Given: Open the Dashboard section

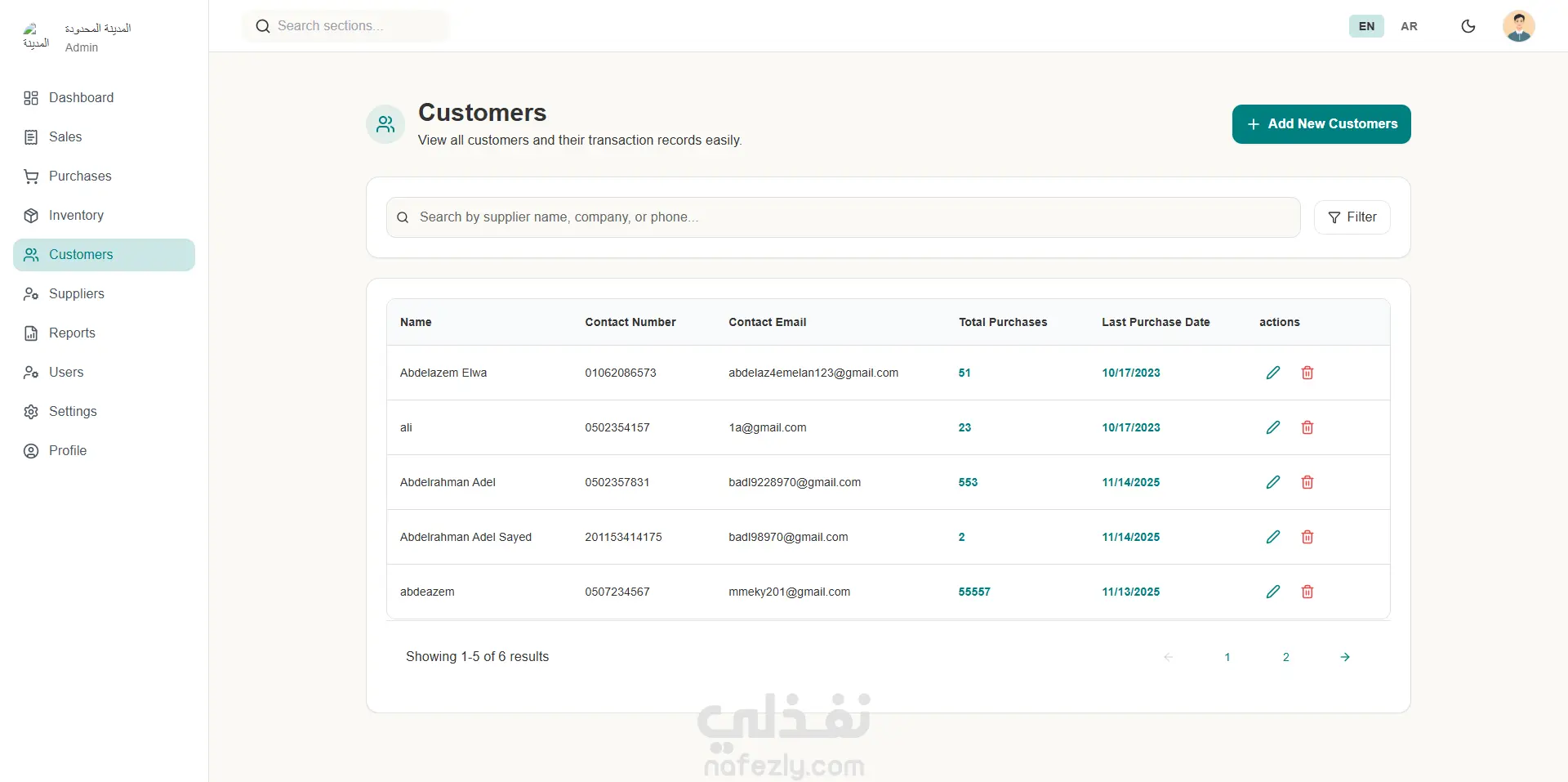Looking at the screenshot, I should pyautogui.click(x=81, y=98).
